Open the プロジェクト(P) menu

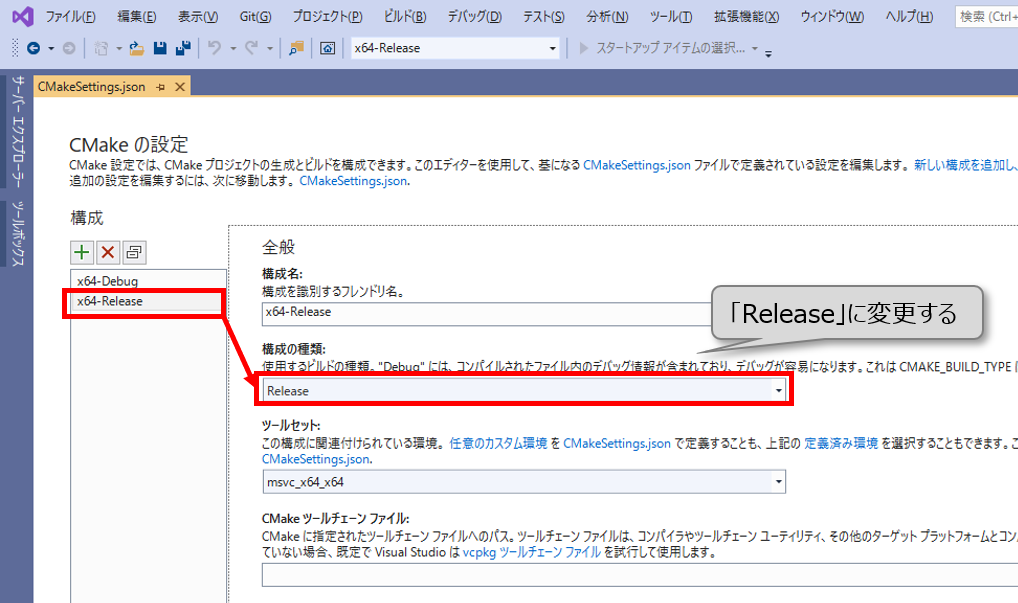[x=327, y=16]
